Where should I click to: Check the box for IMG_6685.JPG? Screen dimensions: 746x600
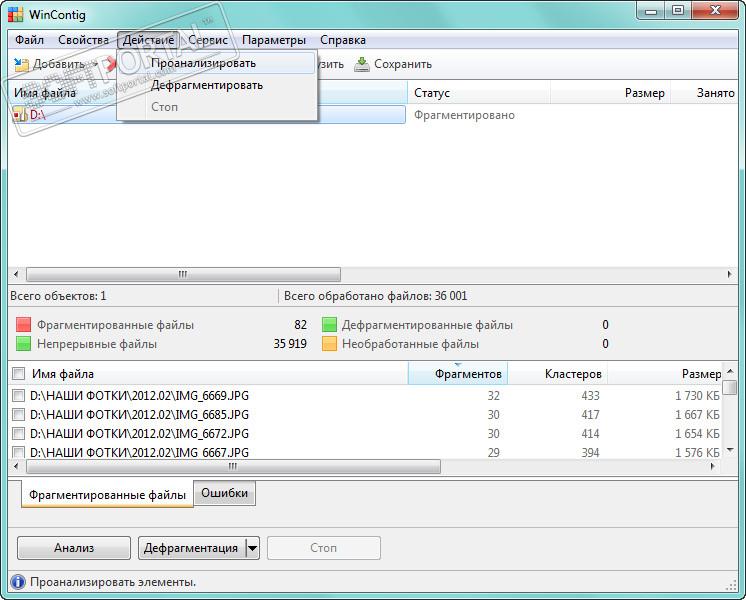(19, 414)
